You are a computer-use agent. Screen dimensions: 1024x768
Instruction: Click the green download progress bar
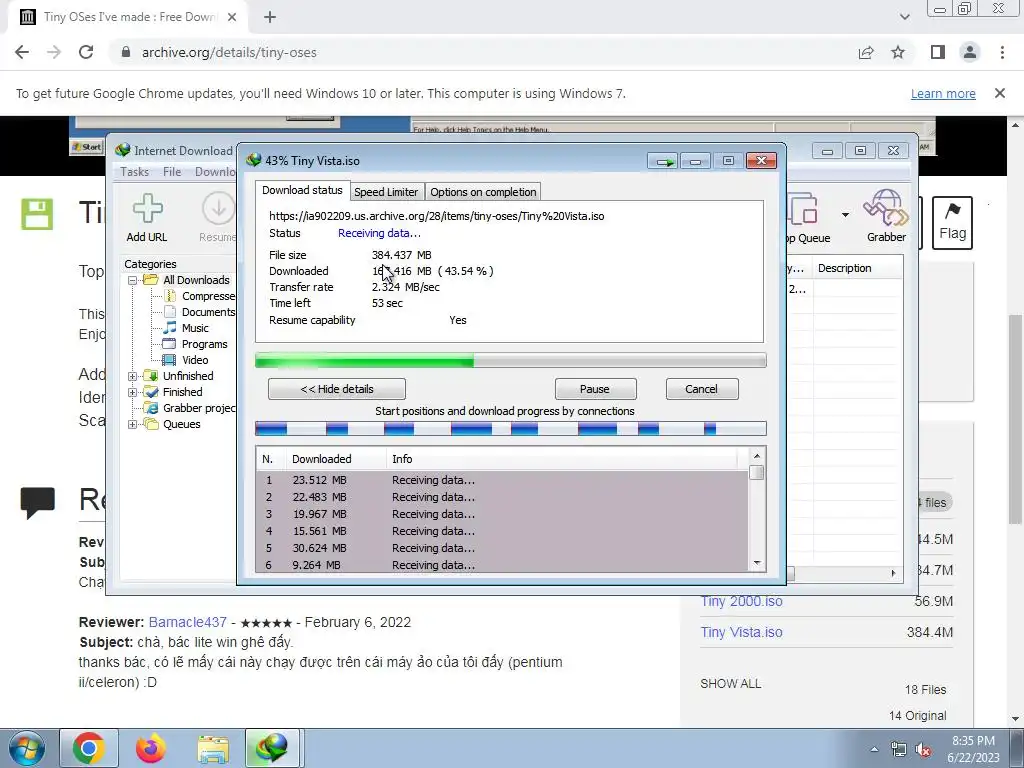coord(511,360)
